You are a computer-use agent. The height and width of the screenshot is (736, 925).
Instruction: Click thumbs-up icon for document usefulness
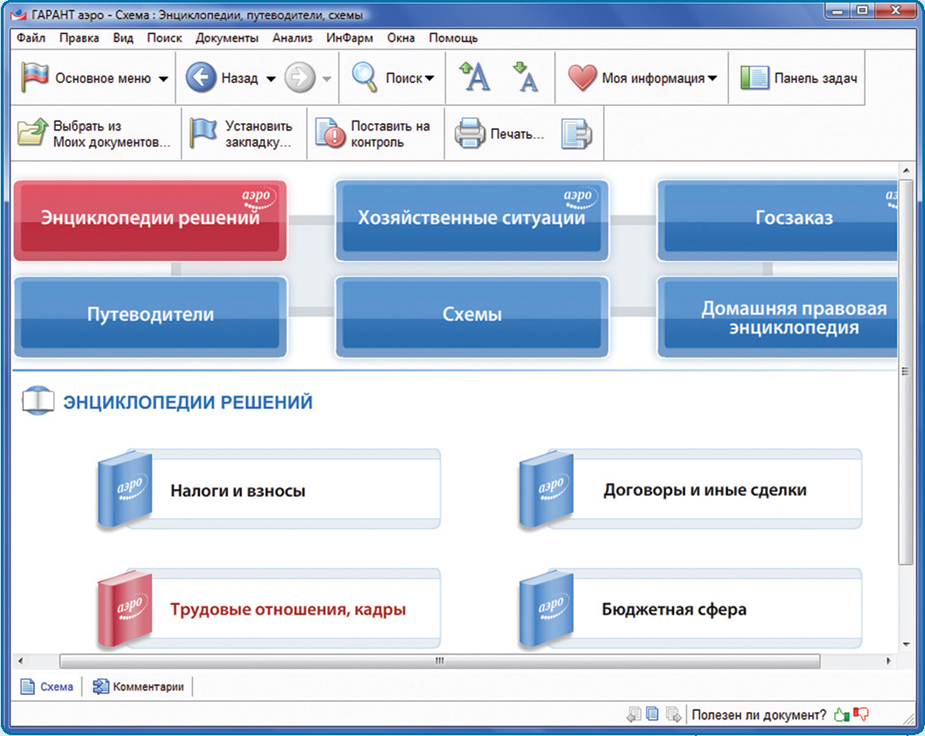(841, 714)
